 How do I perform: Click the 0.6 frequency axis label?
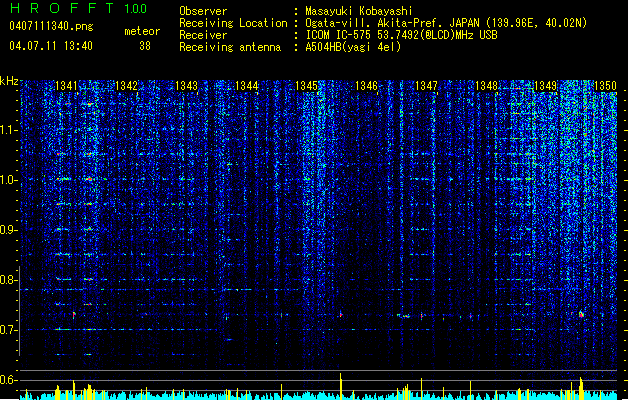pos(9,380)
